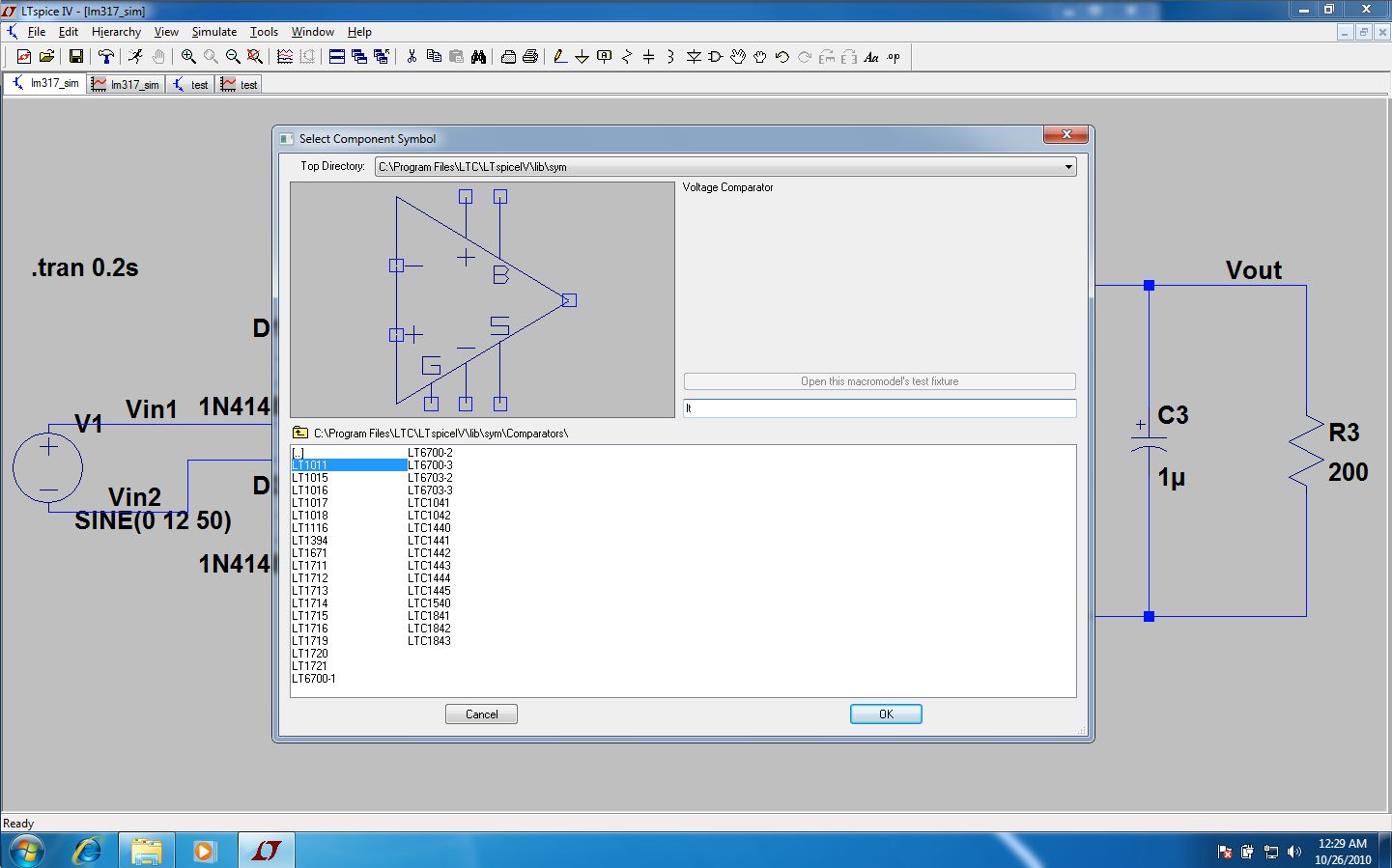Click the Copy toolbar icon
The height and width of the screenshot is (868, 1392).
(434, 57)
